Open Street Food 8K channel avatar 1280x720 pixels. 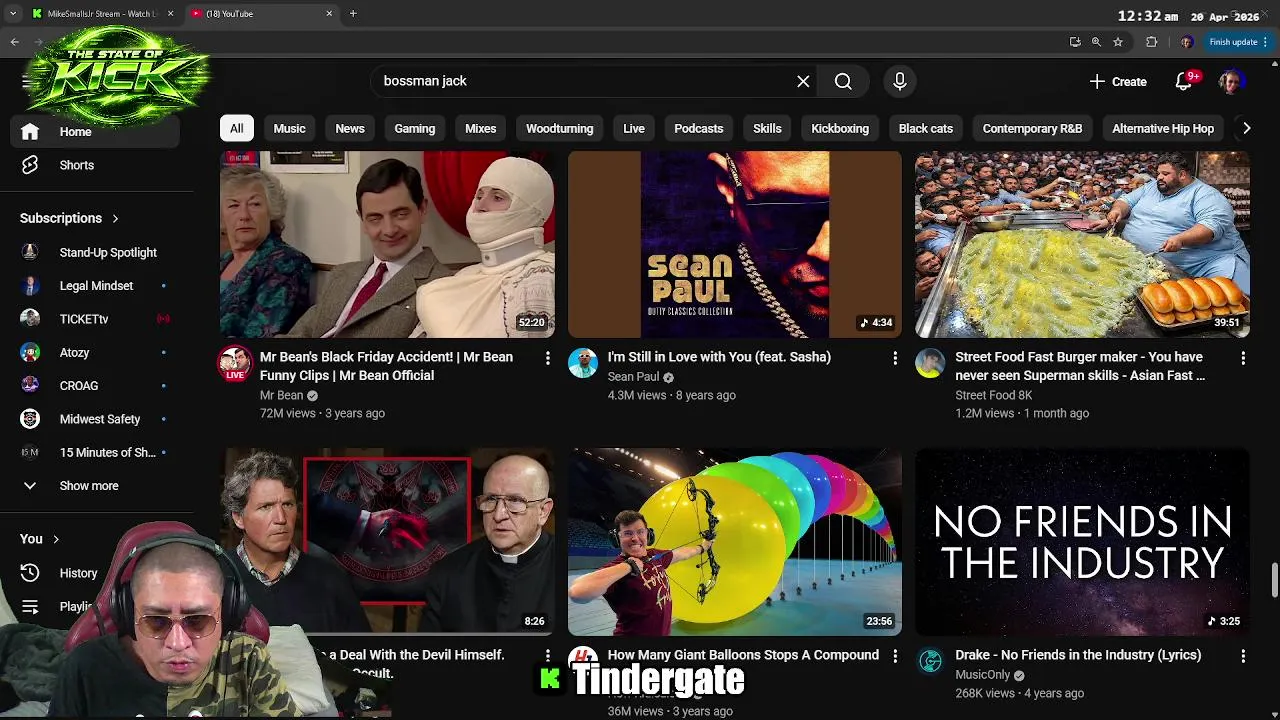coord(930,362)
